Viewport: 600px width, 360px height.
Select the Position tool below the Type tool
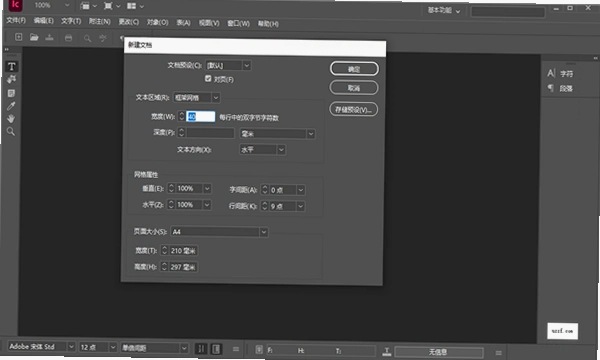tap(11, 79)
